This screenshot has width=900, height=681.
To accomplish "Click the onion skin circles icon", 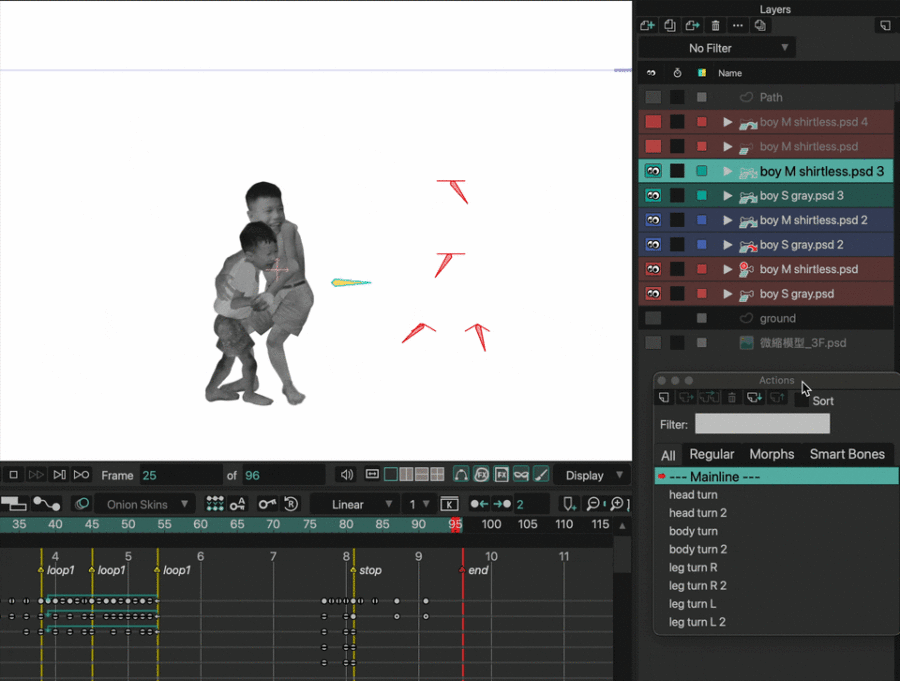I will (x=82, y=504).
